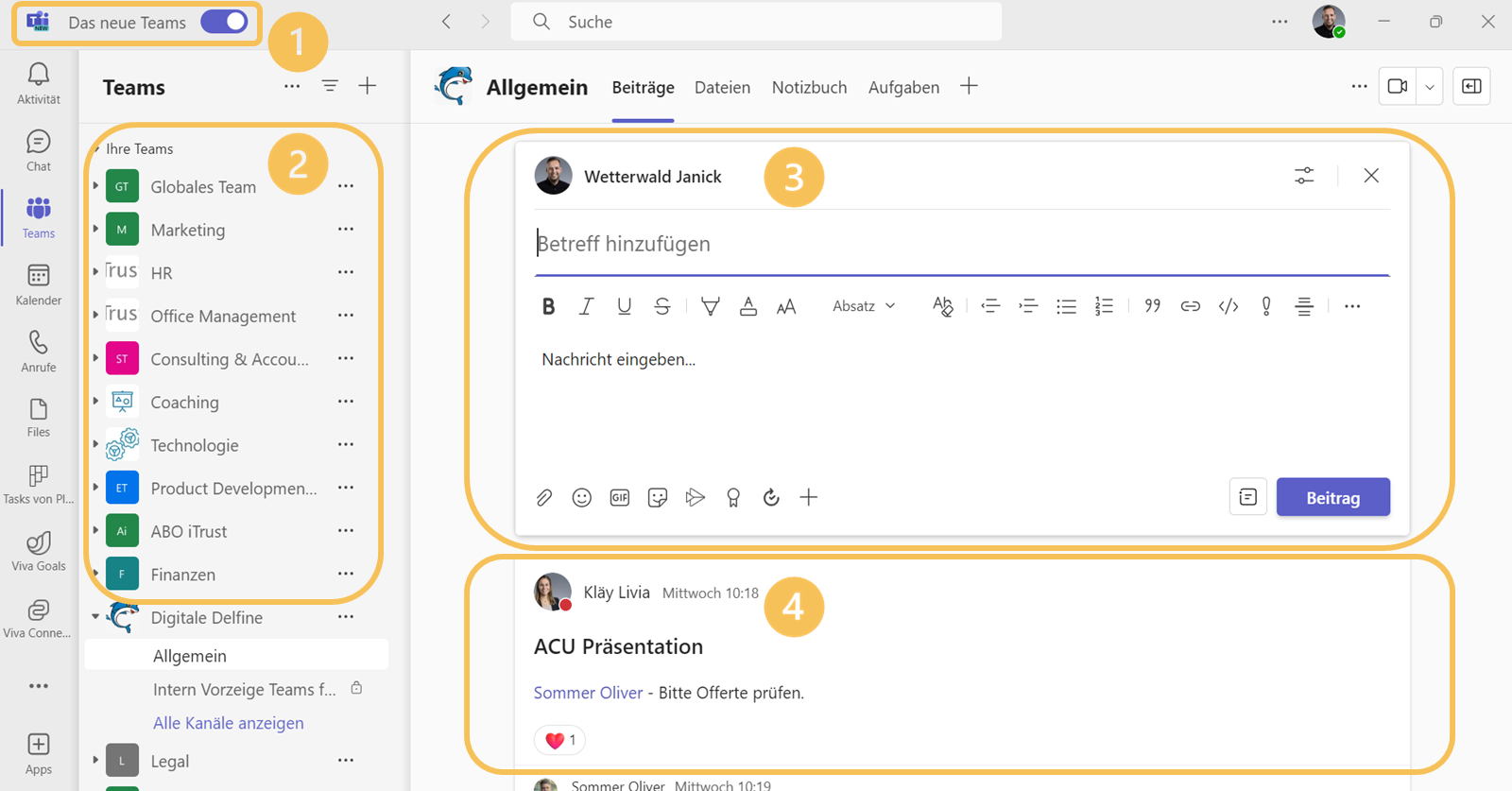Open Kalender in the sidebar

pyautogui.click(x=39, y=284)
